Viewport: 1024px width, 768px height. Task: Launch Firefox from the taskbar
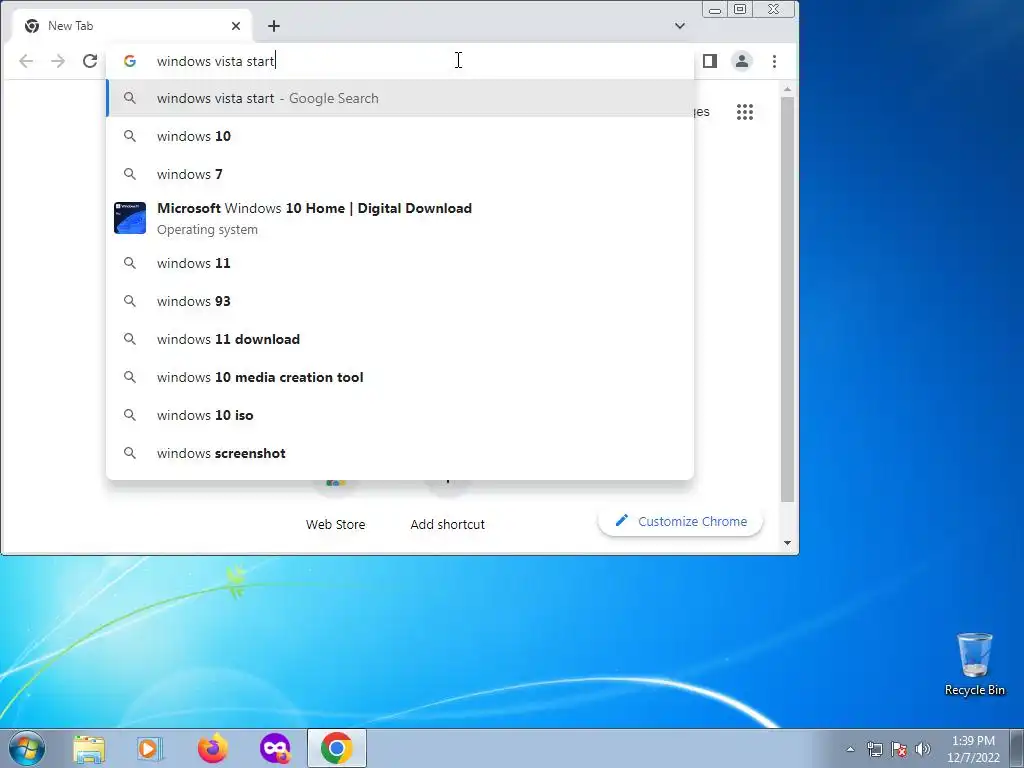(x=213, y=749)
